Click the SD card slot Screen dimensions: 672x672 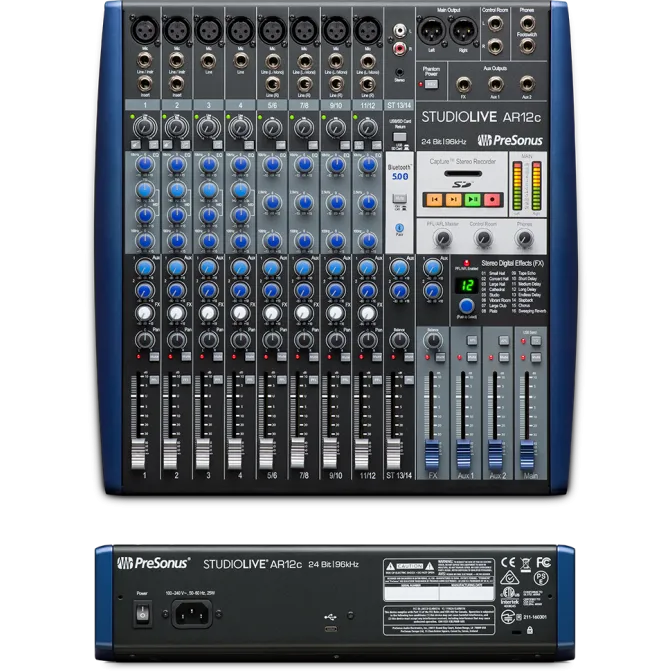tap(463, 174)
